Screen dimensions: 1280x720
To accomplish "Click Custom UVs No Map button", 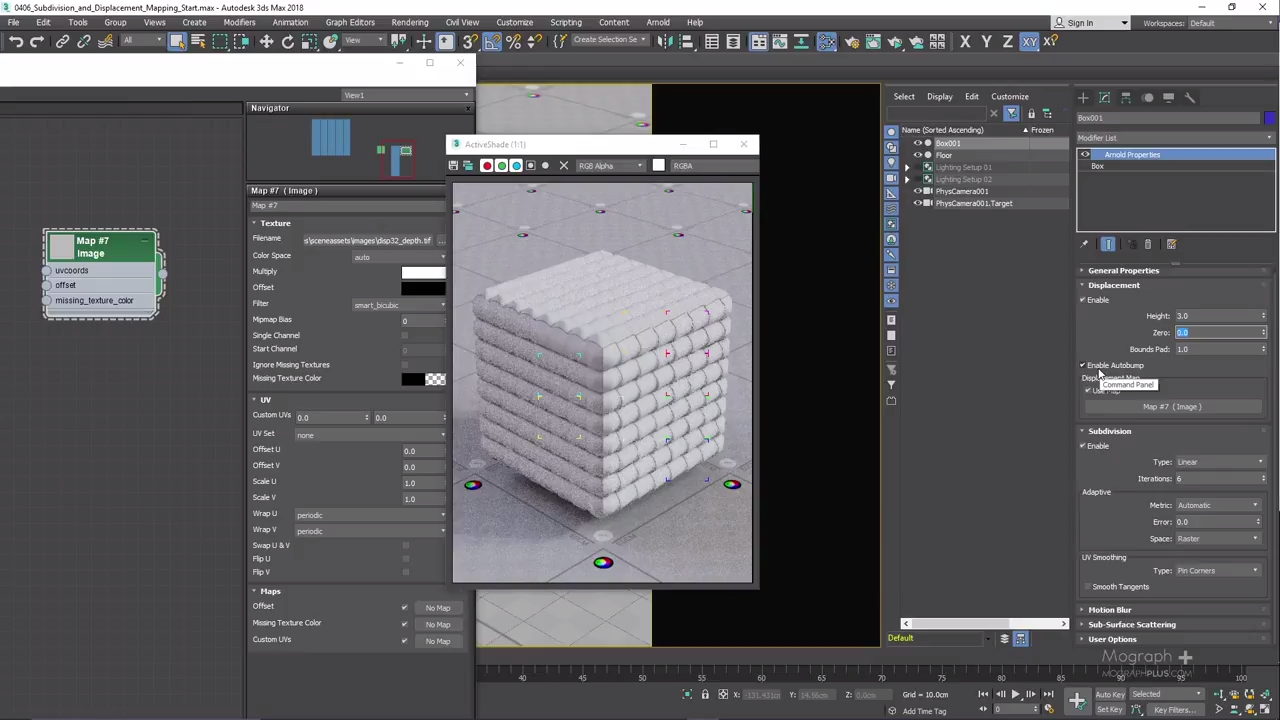I will coord(437,641).
